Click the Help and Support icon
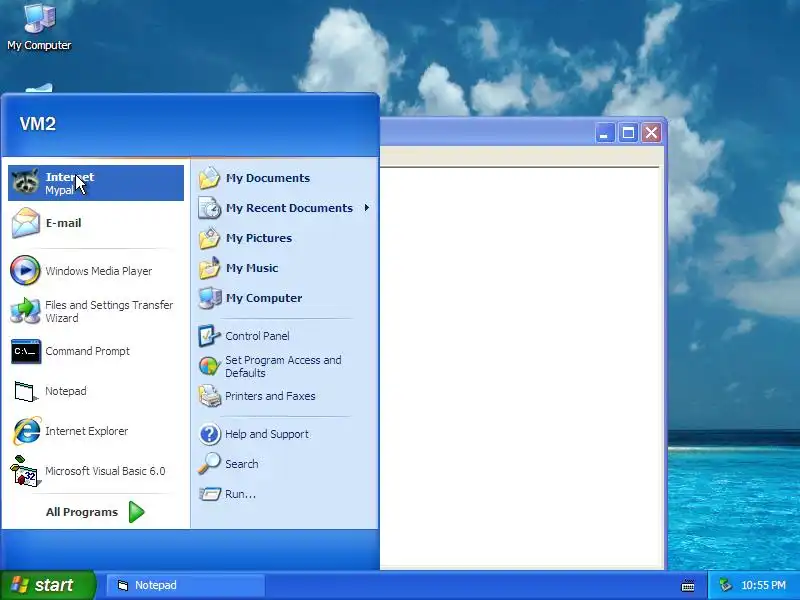 [209, 434]
